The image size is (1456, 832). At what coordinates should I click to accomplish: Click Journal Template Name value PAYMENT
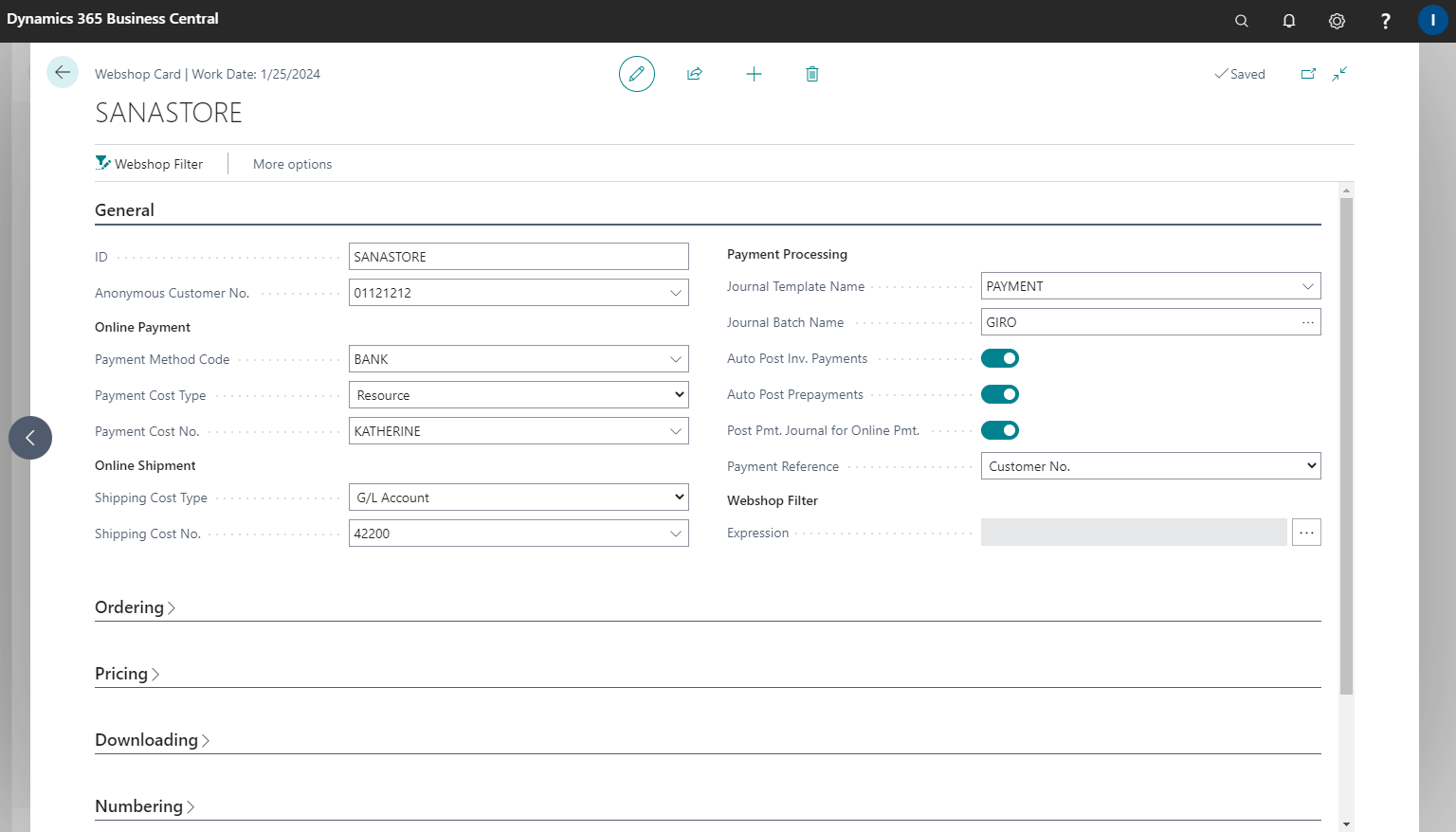[x=1015, y=286]
